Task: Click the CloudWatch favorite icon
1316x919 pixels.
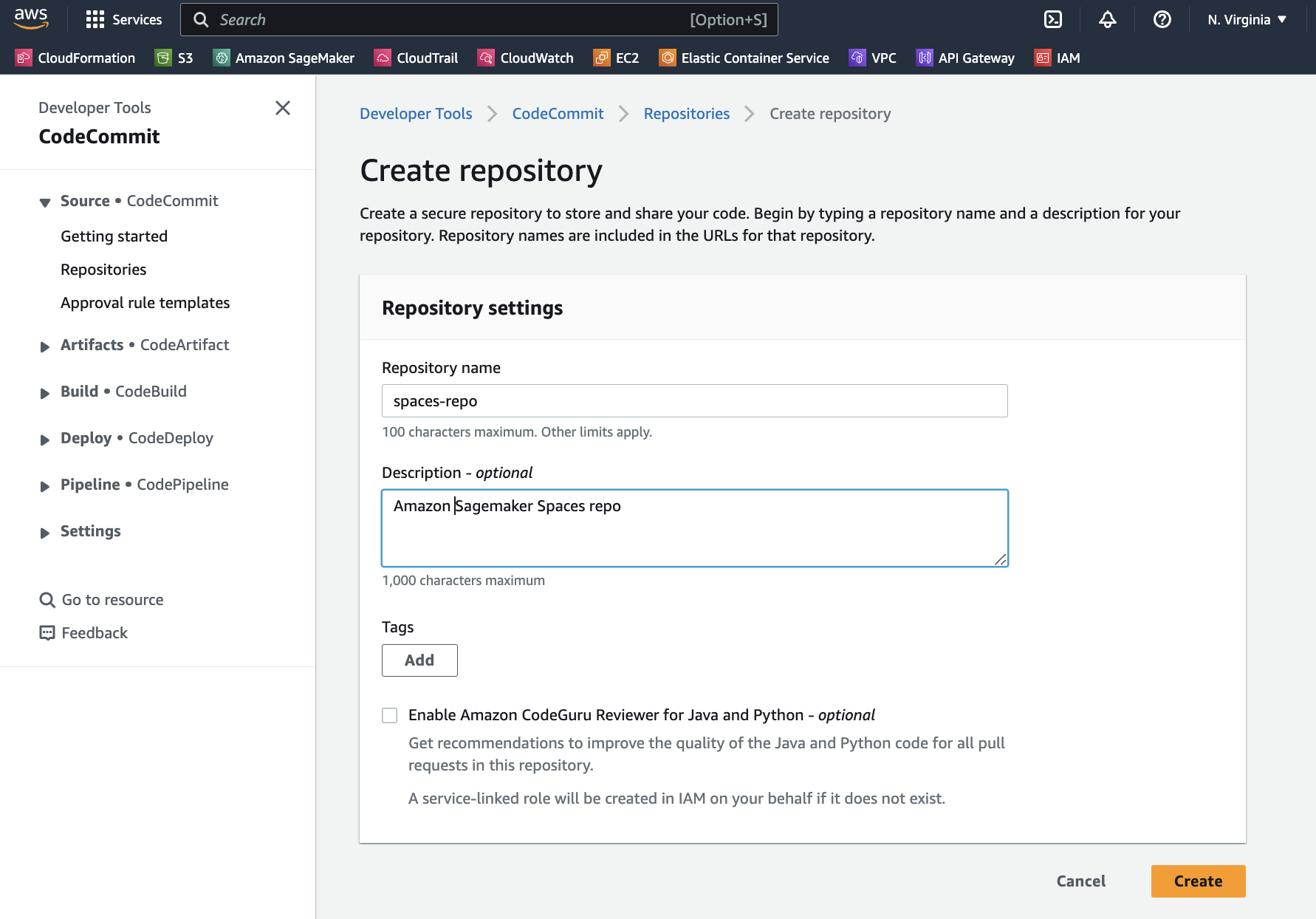Action: pyautogui.click(x=486, y=58)
